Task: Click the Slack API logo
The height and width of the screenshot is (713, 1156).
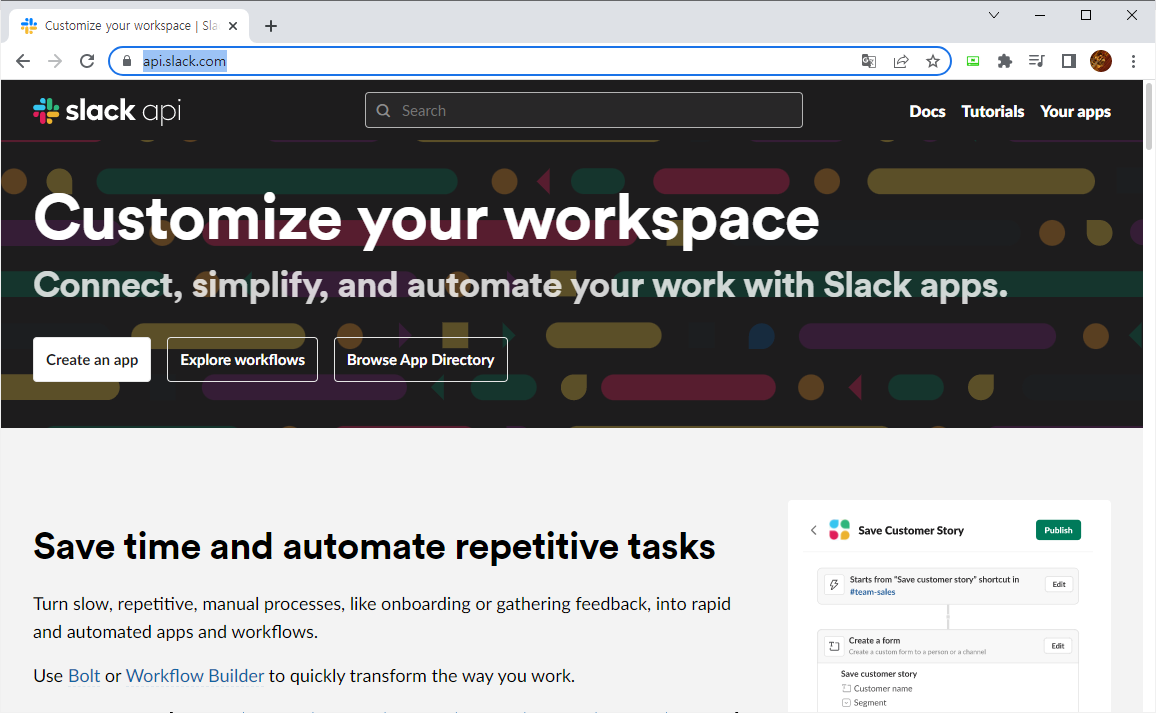Action: coord(107,111)
